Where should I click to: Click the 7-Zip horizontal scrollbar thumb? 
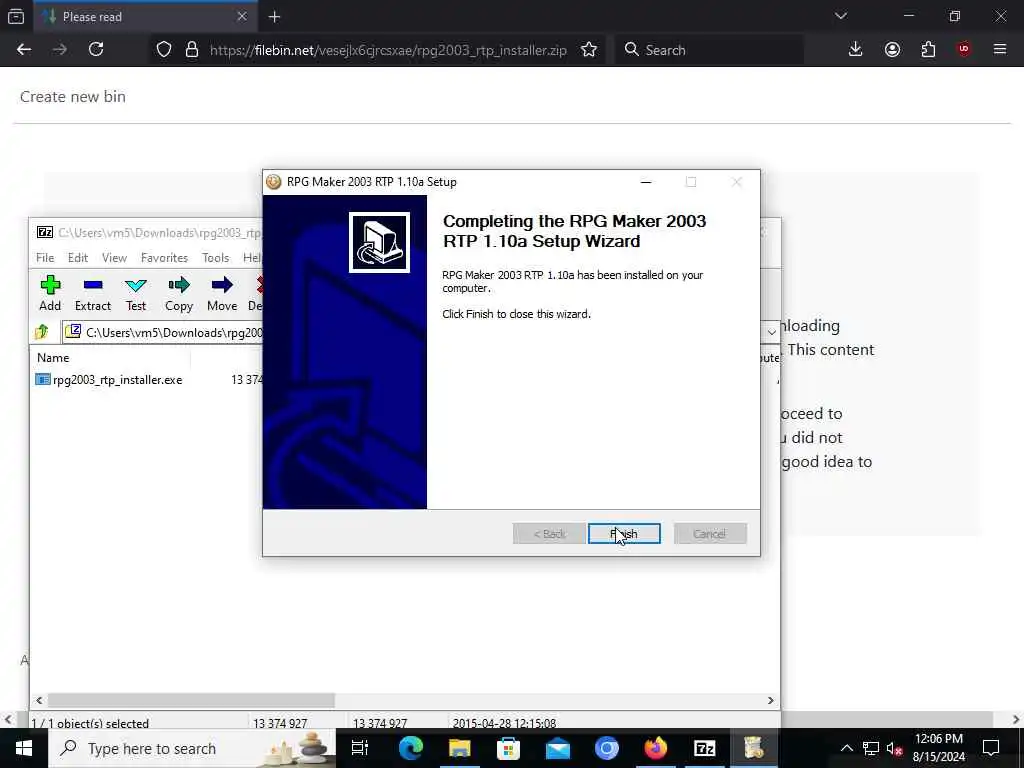191,700
